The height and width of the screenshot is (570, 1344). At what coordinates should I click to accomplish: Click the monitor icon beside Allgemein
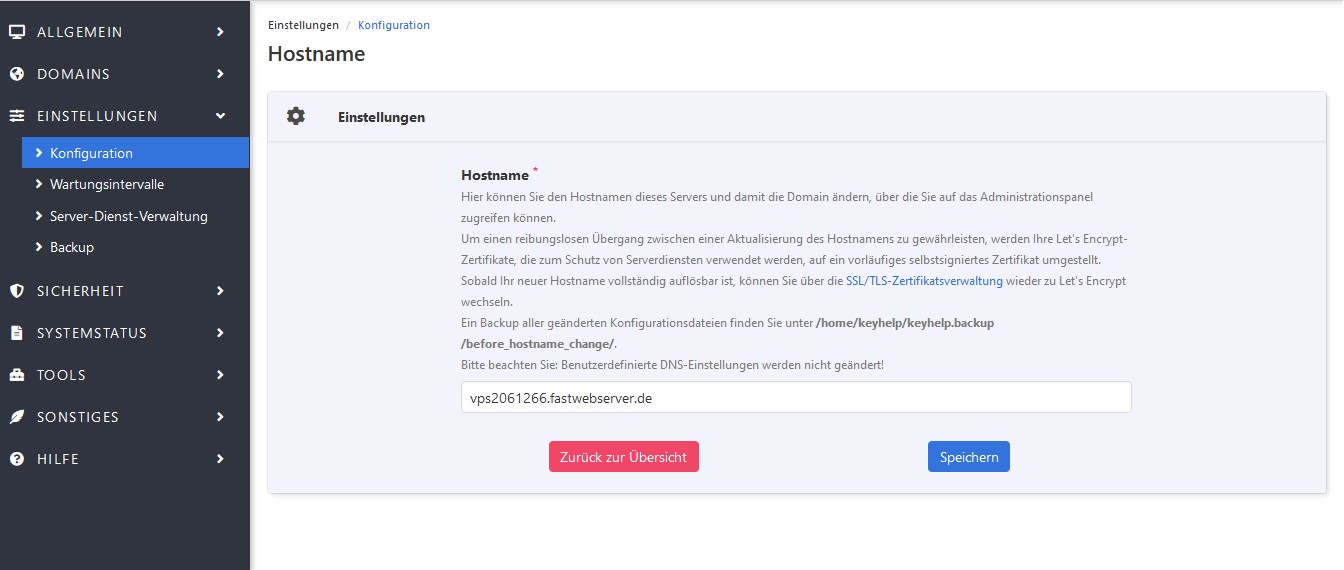click(16, 32)
